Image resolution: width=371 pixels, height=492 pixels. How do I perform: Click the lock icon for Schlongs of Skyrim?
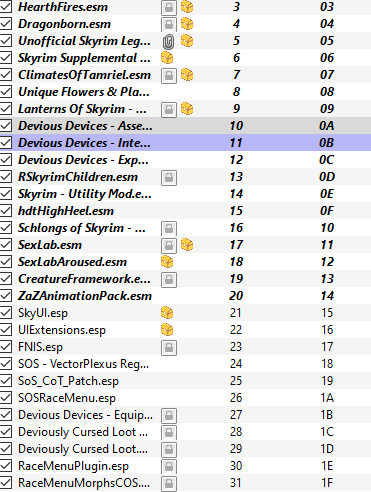coord(169,228)
